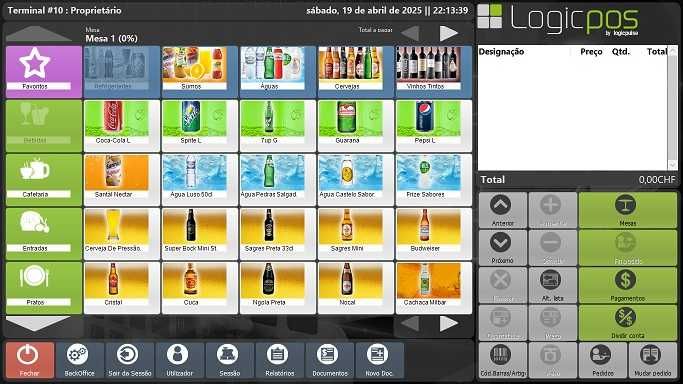This screenshot has height=384, width=683.
Task: Click Sair da Sessão logout icon
Action: coord(129,360)
